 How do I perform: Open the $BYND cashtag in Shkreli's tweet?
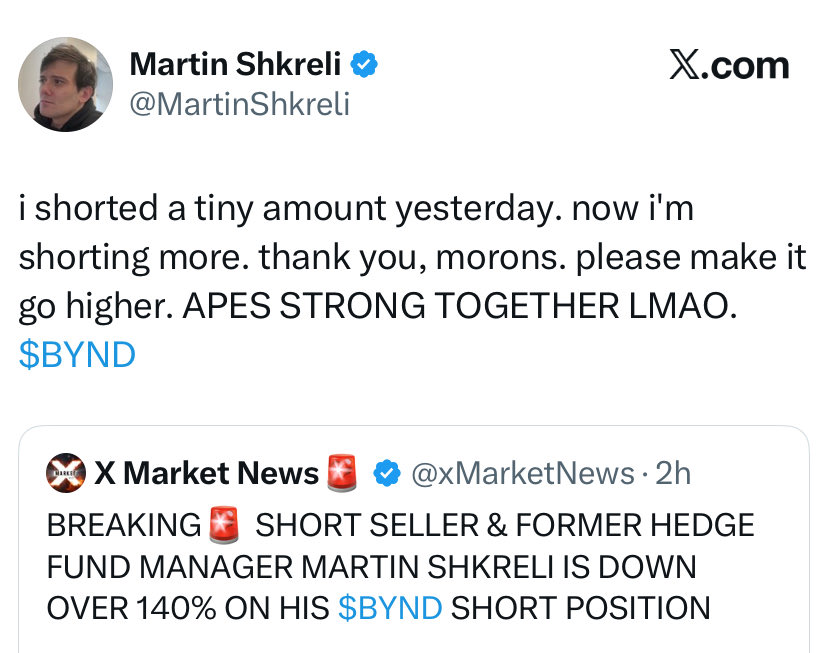77,355
